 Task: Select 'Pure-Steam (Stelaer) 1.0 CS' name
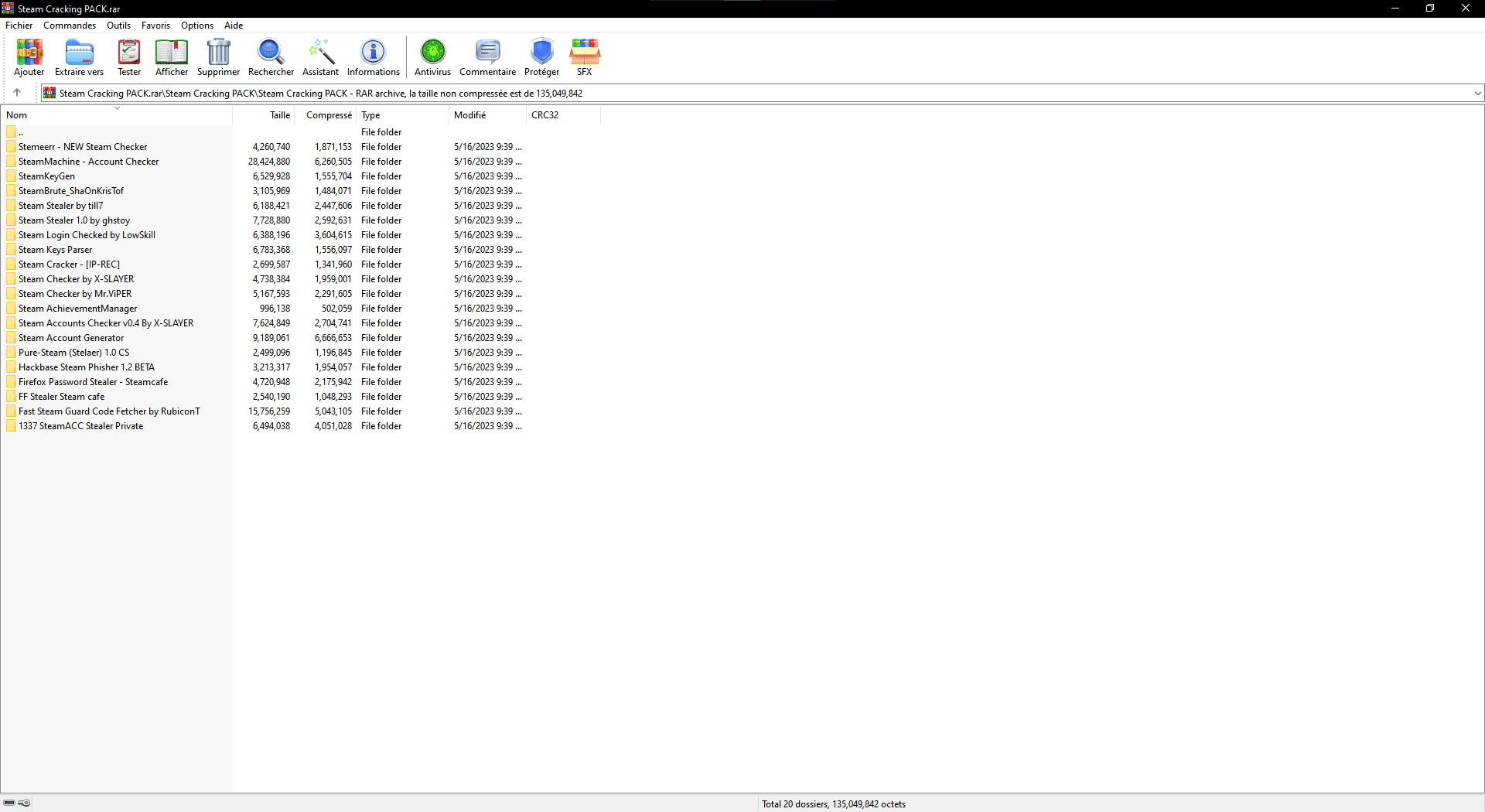pos(74,353)
